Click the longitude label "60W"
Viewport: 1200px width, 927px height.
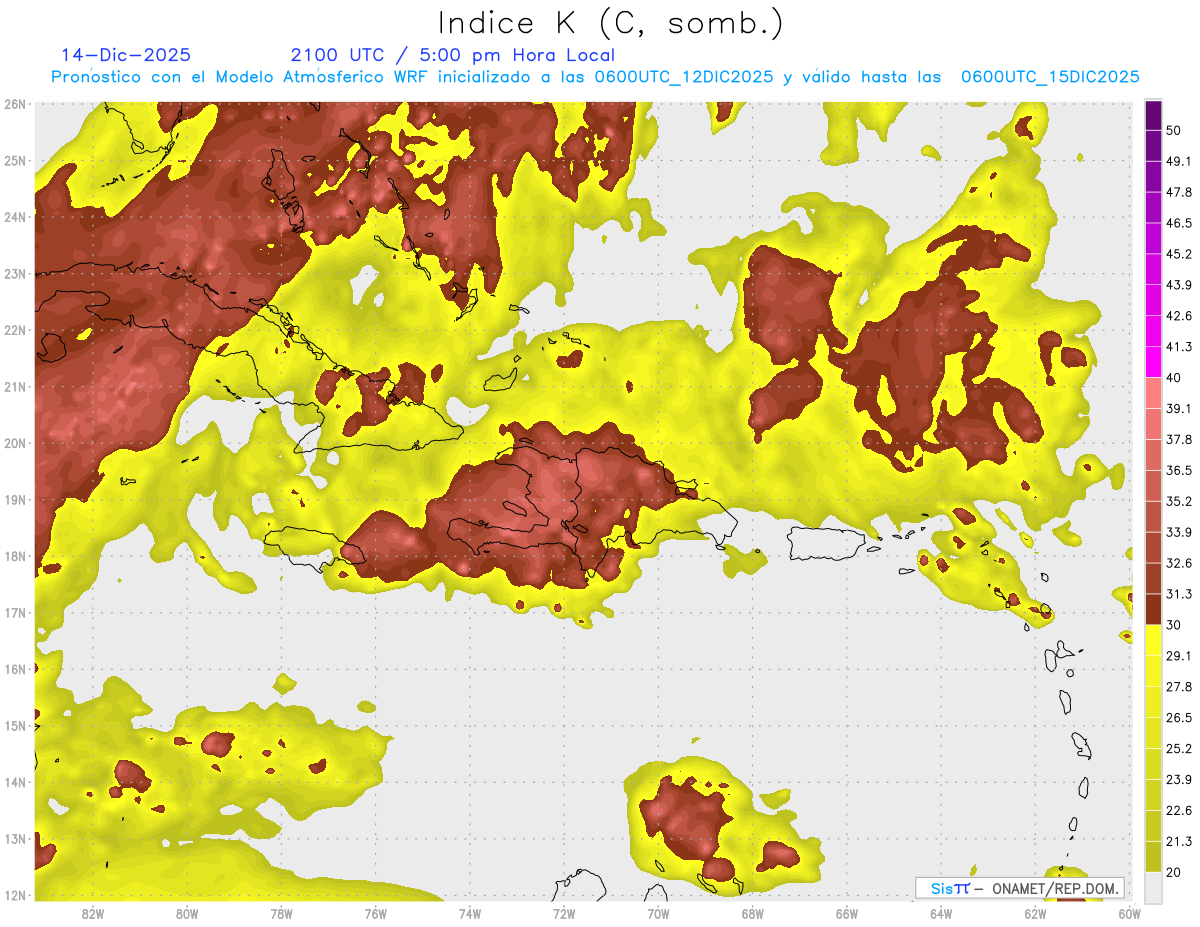pos(1130,913)
